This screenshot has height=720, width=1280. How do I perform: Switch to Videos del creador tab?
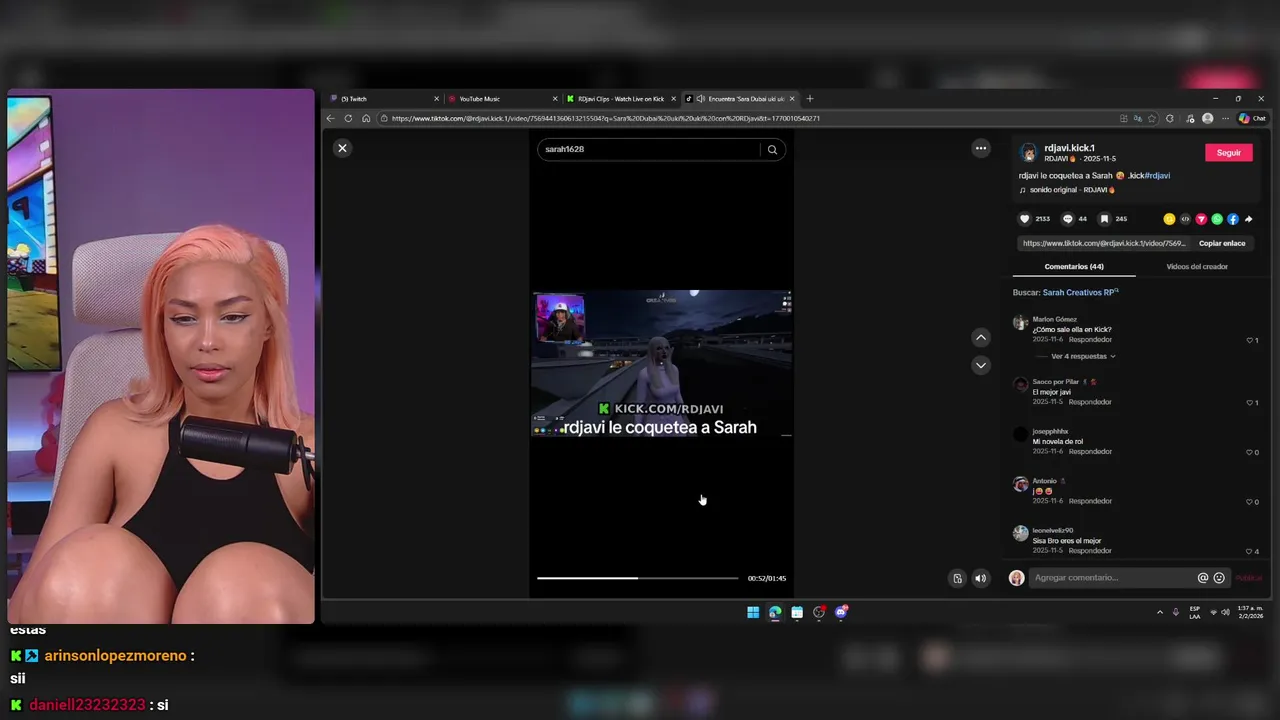1197,267
